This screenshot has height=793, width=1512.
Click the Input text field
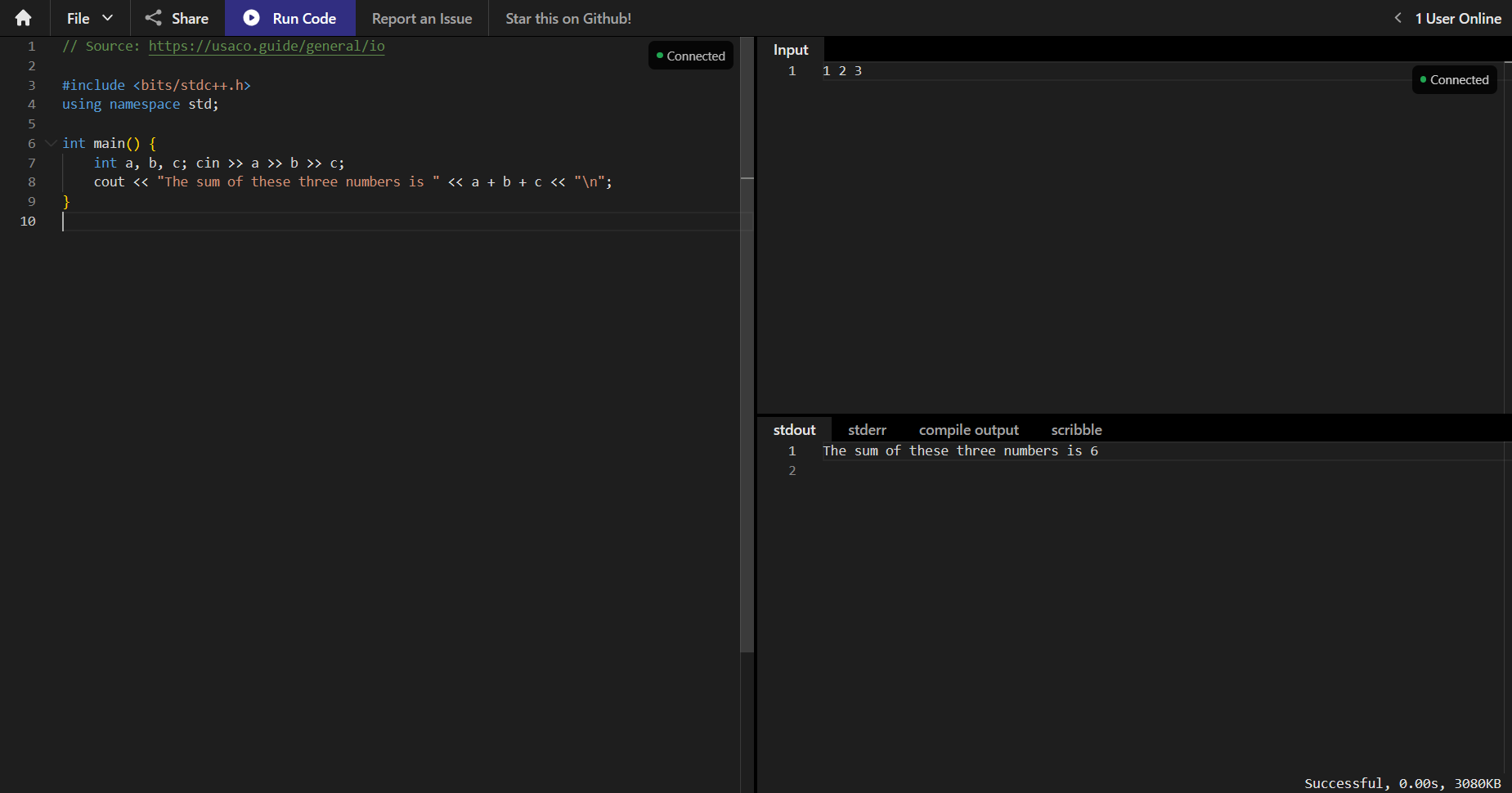[981, 70]
